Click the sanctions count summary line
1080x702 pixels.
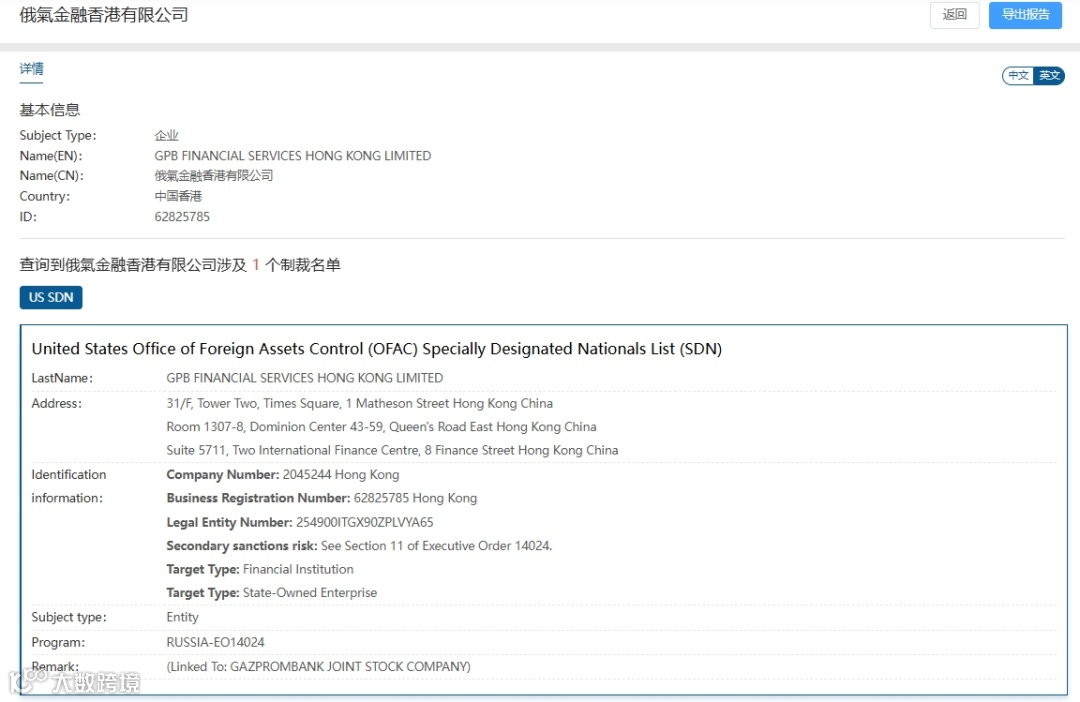click(x=180, y=265)
